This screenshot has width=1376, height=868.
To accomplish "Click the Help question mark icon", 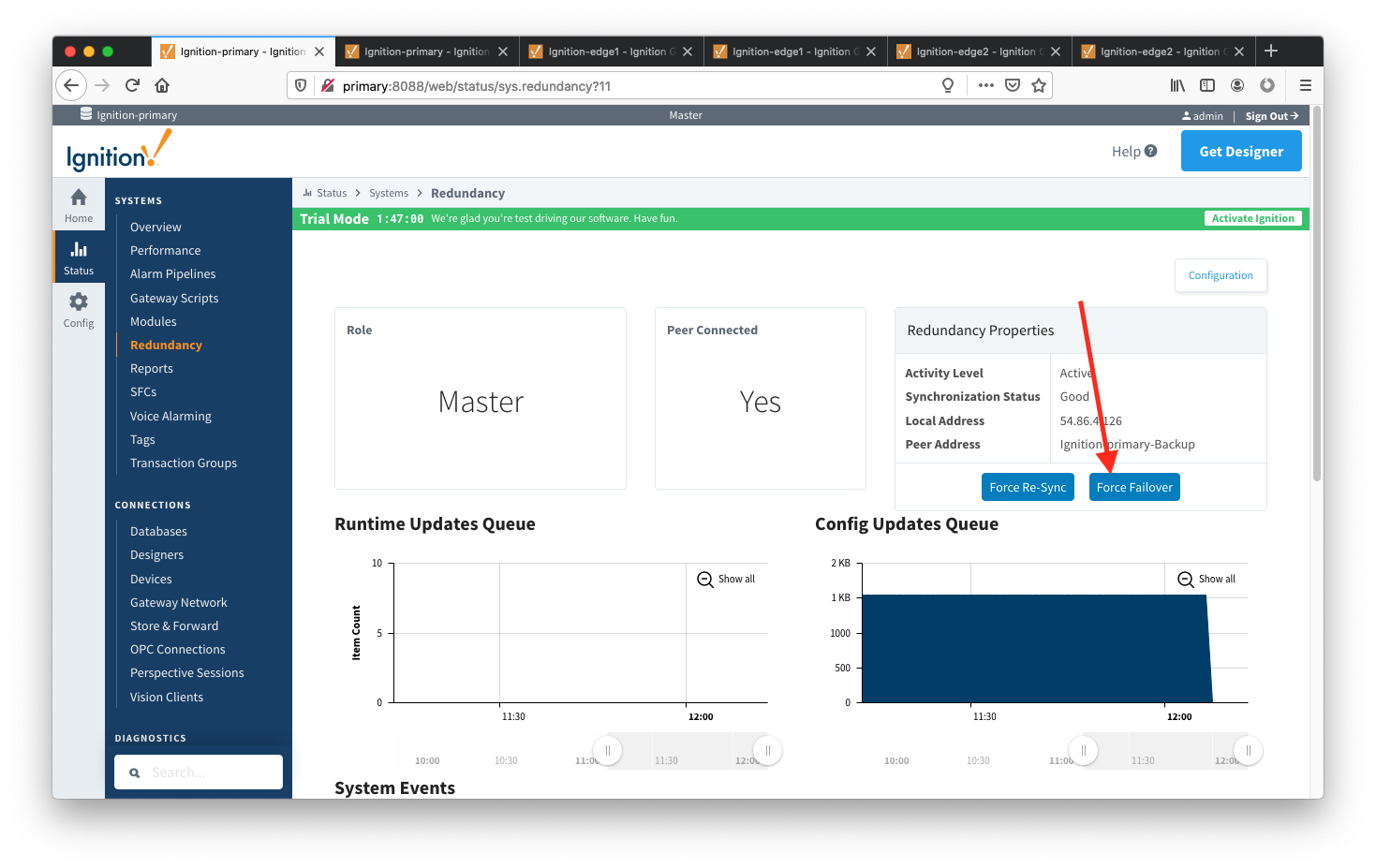I will 1151,151.
